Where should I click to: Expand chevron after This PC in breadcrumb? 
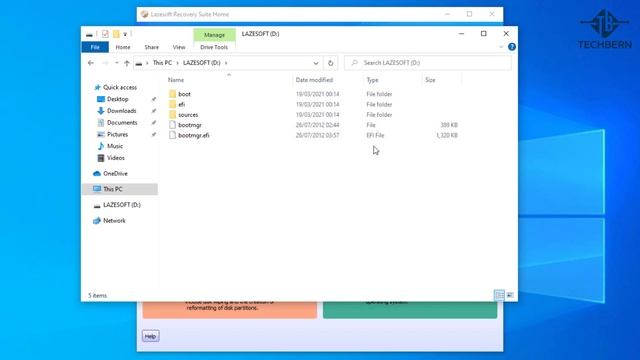[178, 63]
